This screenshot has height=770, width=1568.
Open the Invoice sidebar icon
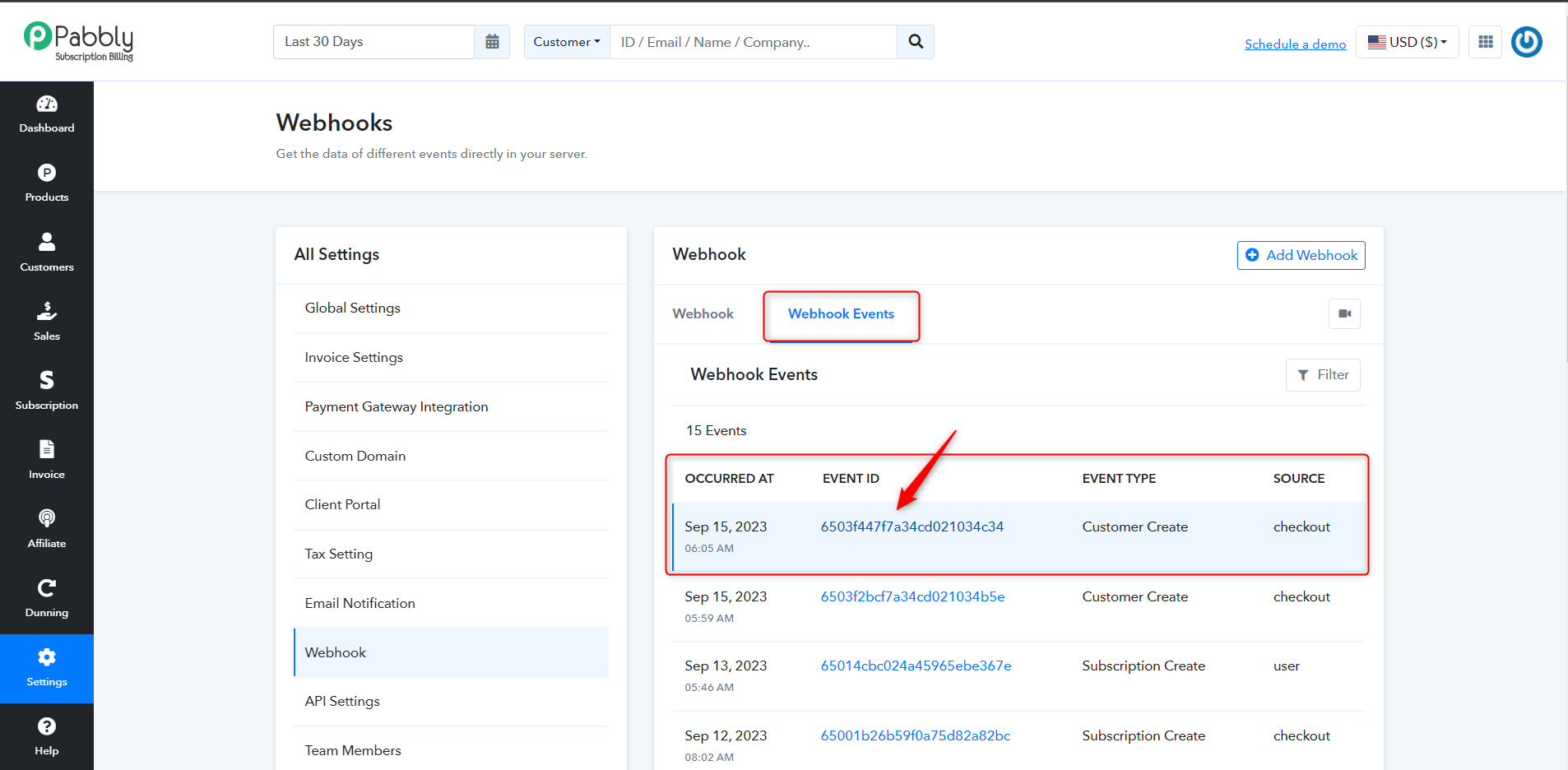pyautogui.click(x=47, y=460)
